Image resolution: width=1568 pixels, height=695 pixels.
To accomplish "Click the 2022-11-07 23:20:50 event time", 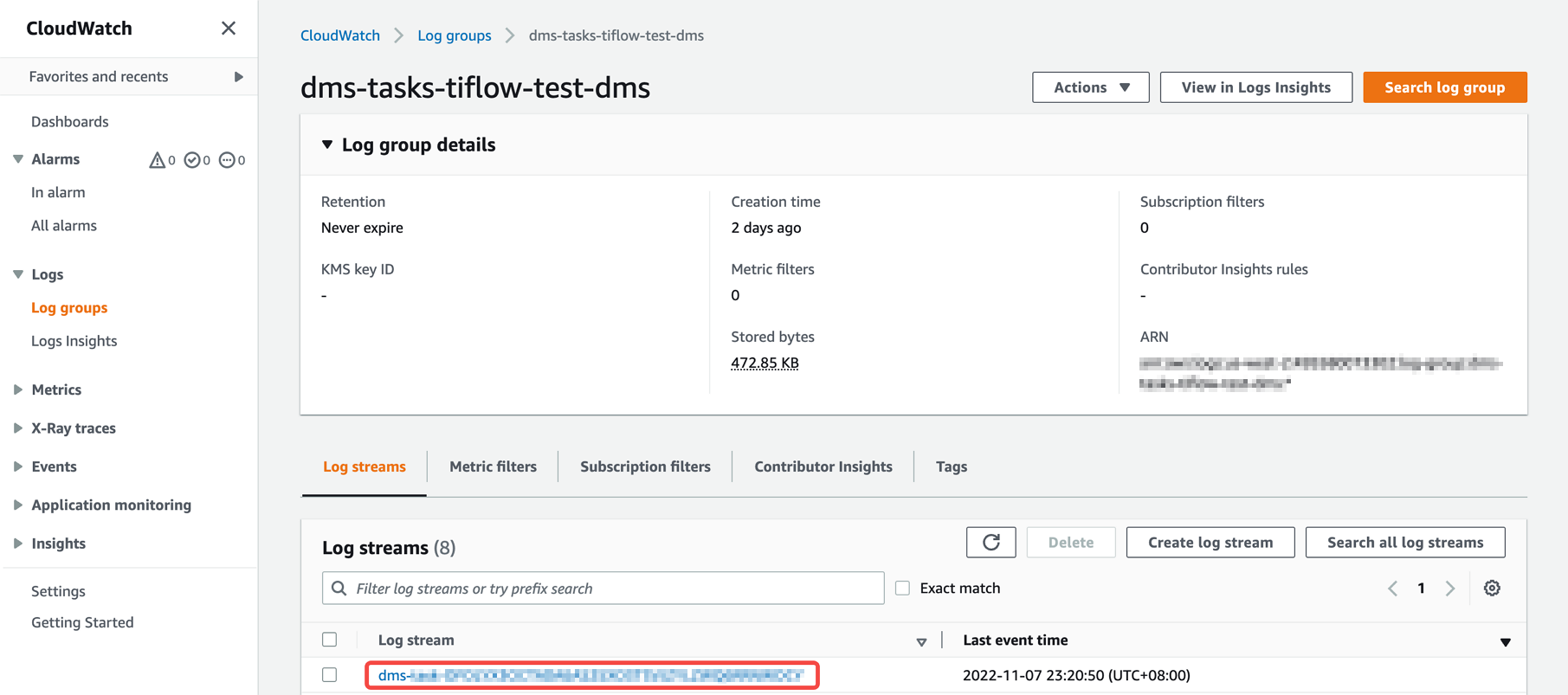I will (1076, 675).
